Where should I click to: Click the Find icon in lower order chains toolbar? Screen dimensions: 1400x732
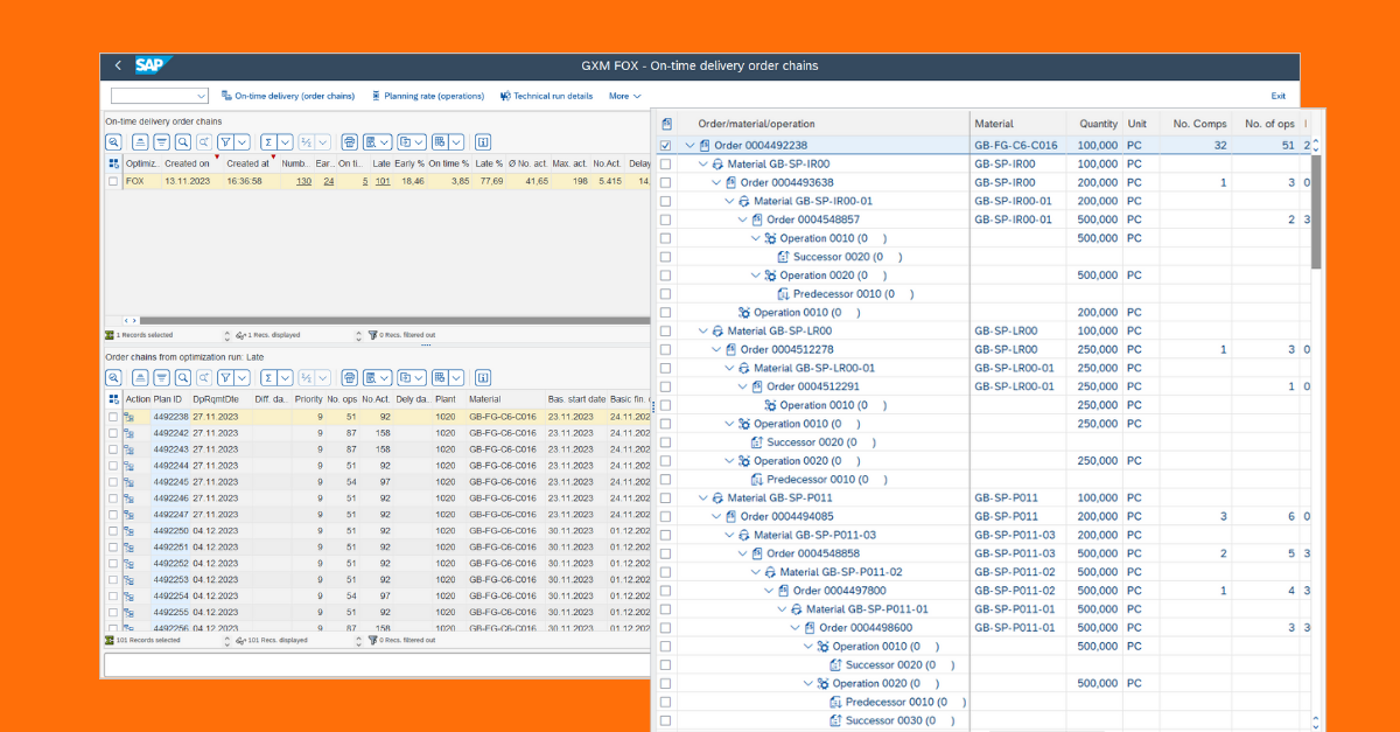click(183, 378)
